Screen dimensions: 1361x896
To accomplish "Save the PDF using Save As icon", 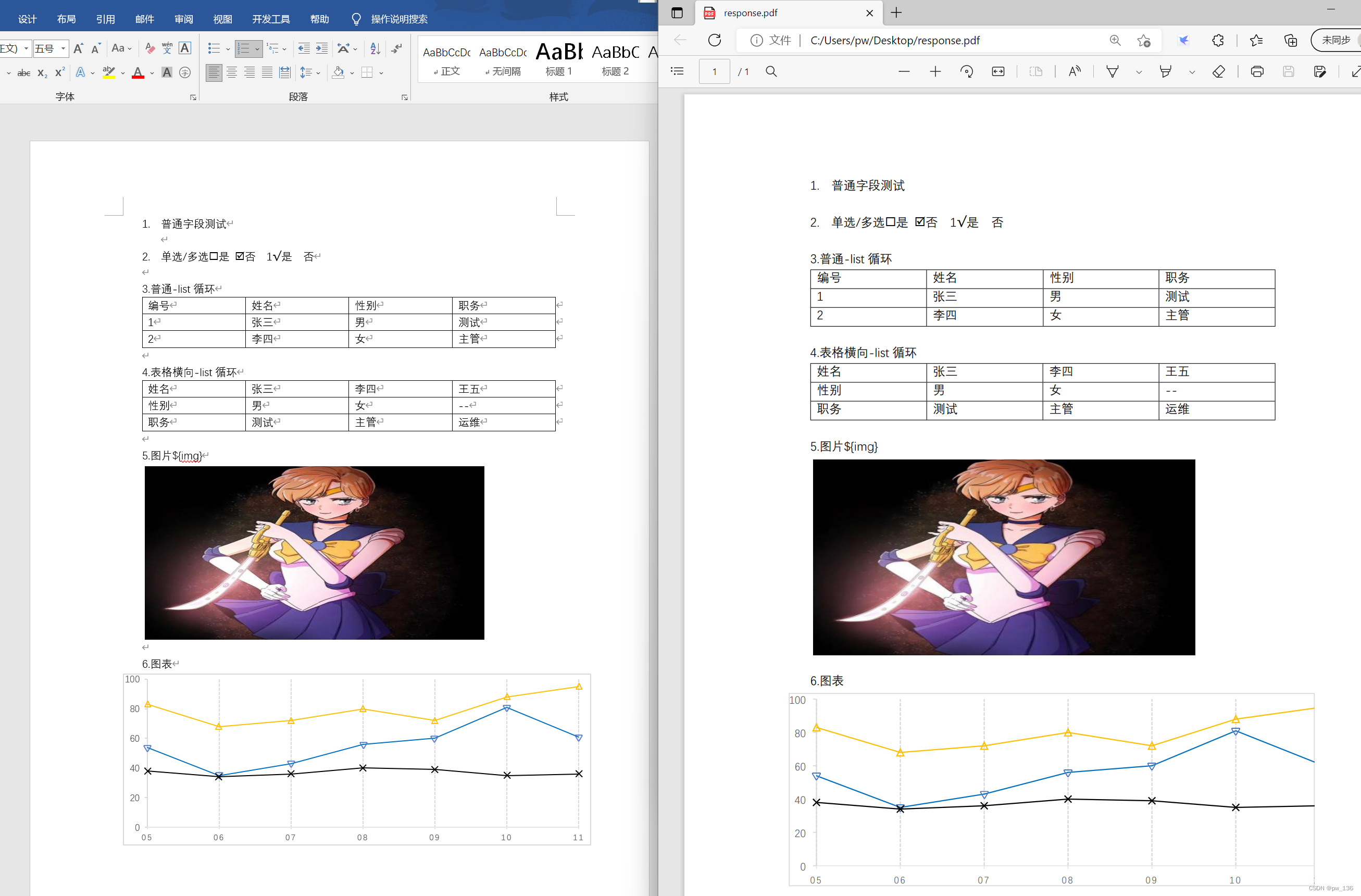I will click(1320, 71).
